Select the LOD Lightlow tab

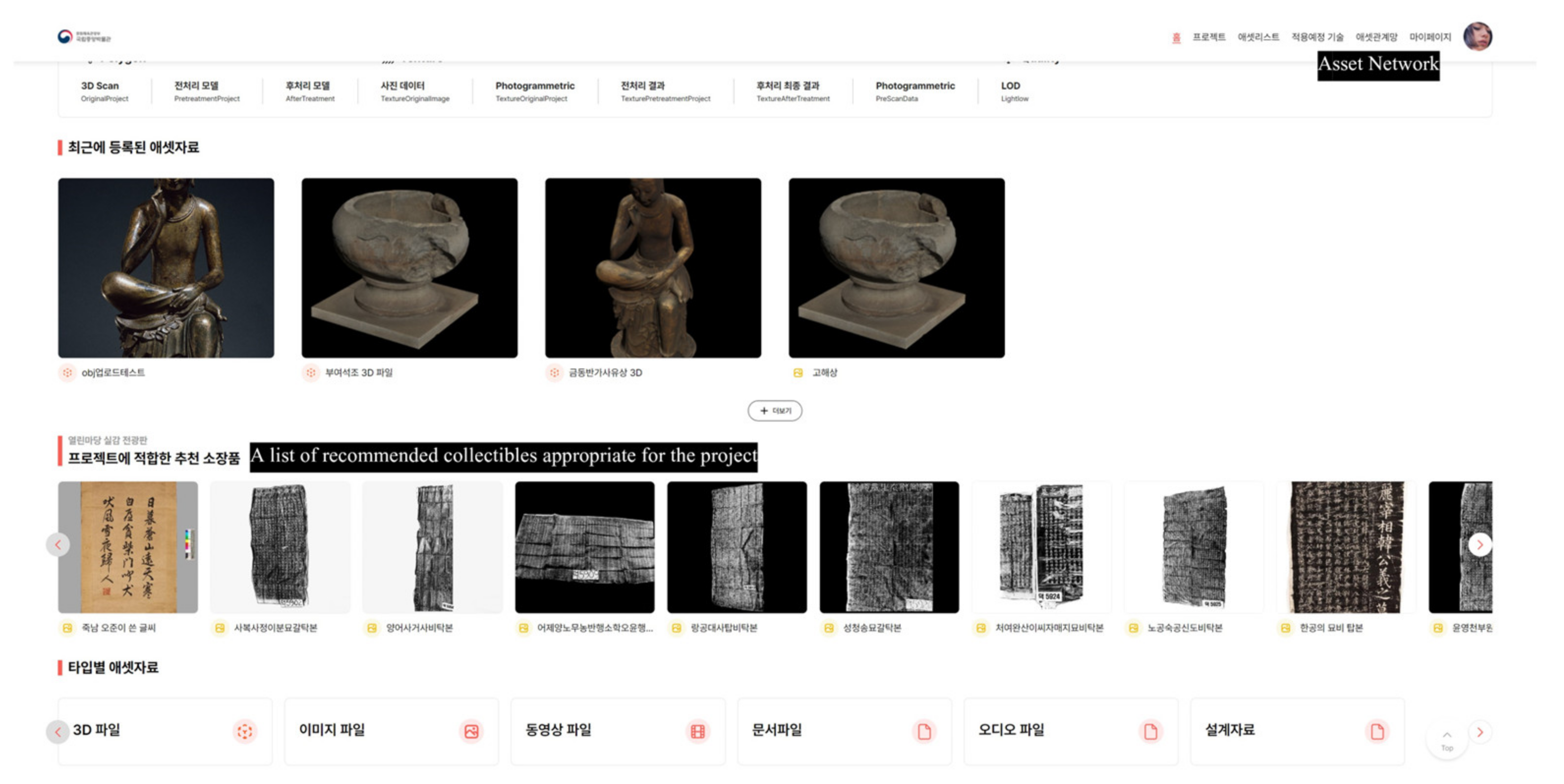click(1013, 91)
